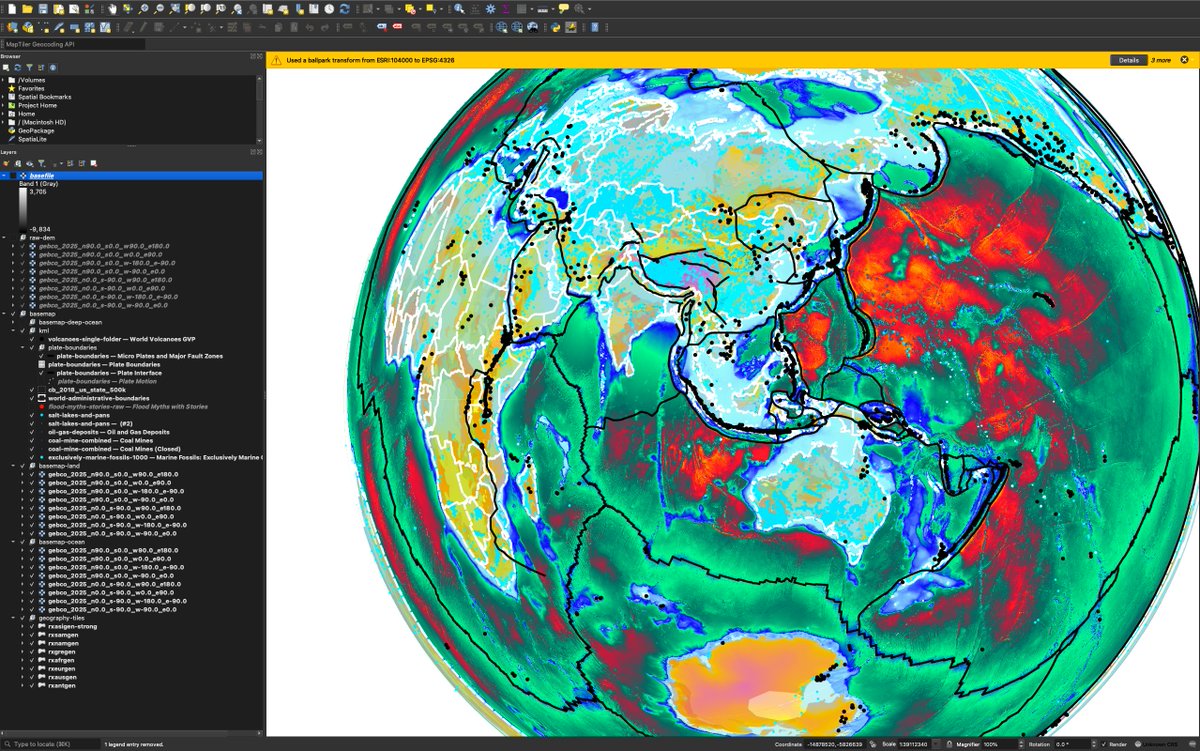Screen dimensions: 1200x751
Task: Expand Spatial Bookmarks in Browser
Action: [4, 97]
